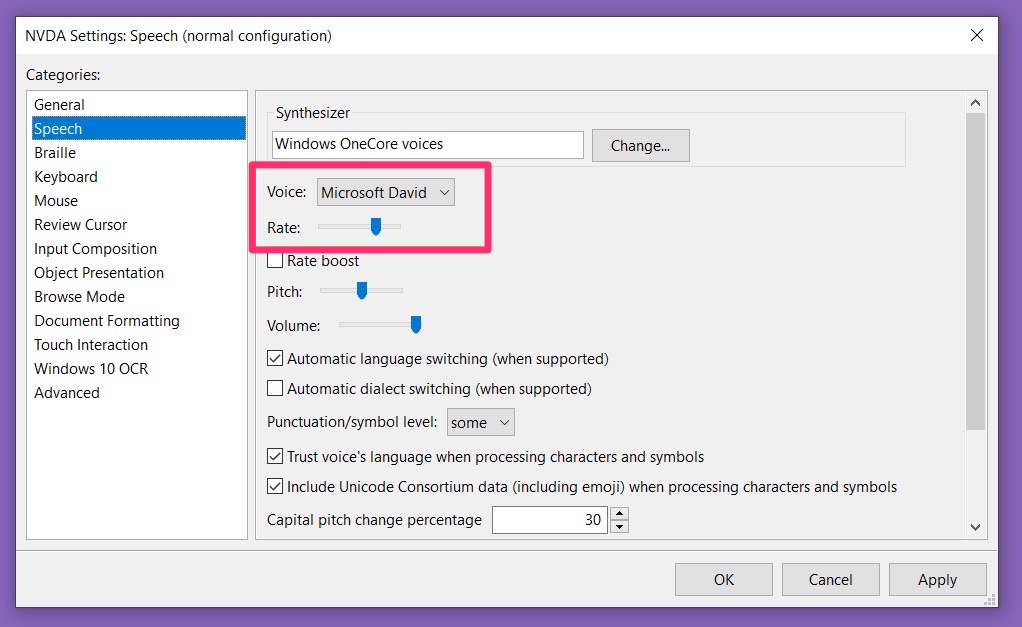Screen dimensions: 1022x627
Task: Click the Change button for synthesizer
Action: [x=640, y=145]
